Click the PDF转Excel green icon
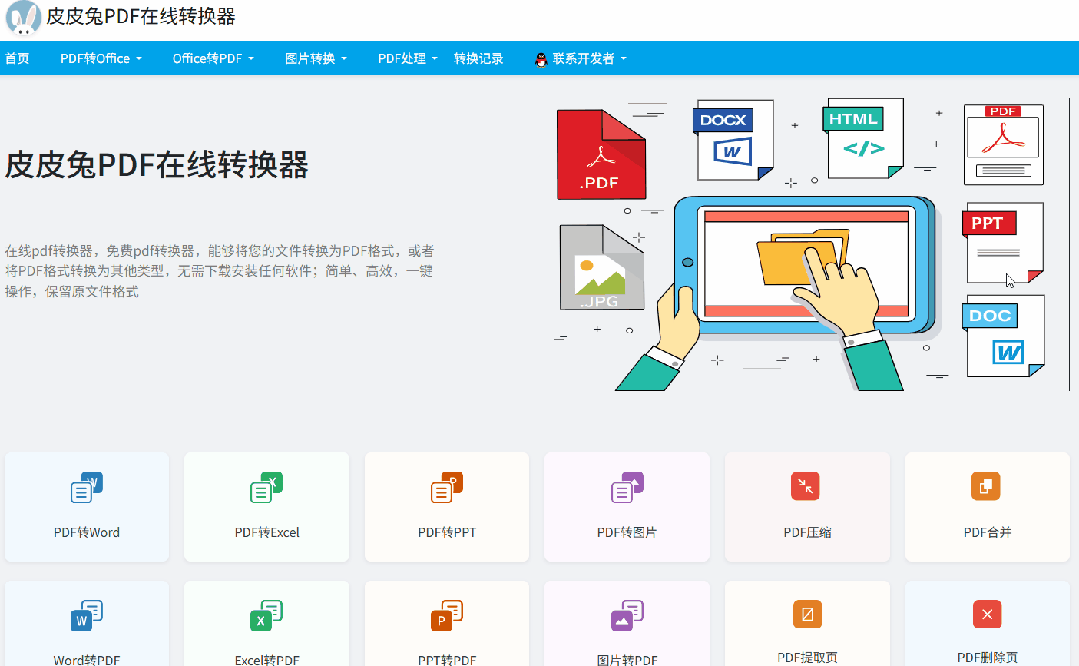Viewport: 1079px width, 666px height. tap(267, 487)
